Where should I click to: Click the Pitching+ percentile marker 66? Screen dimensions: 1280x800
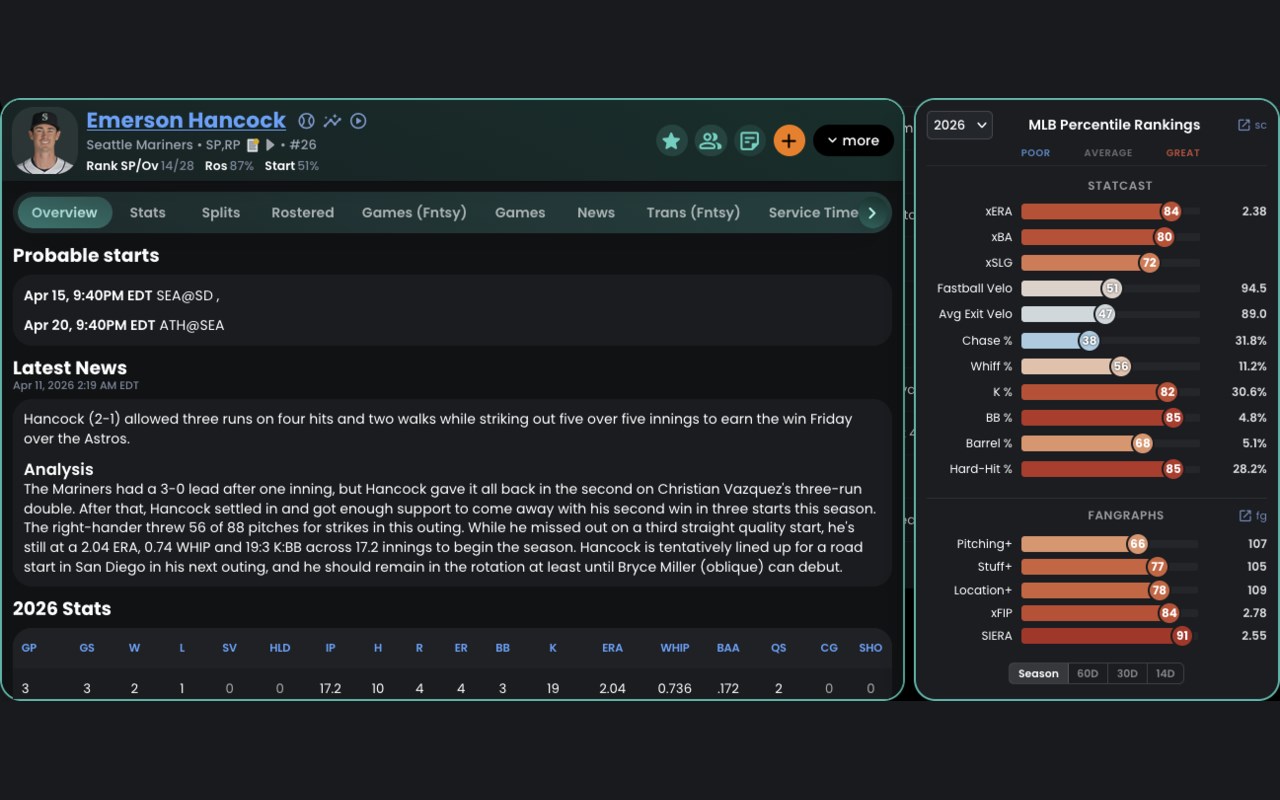tap(1137, 544)
